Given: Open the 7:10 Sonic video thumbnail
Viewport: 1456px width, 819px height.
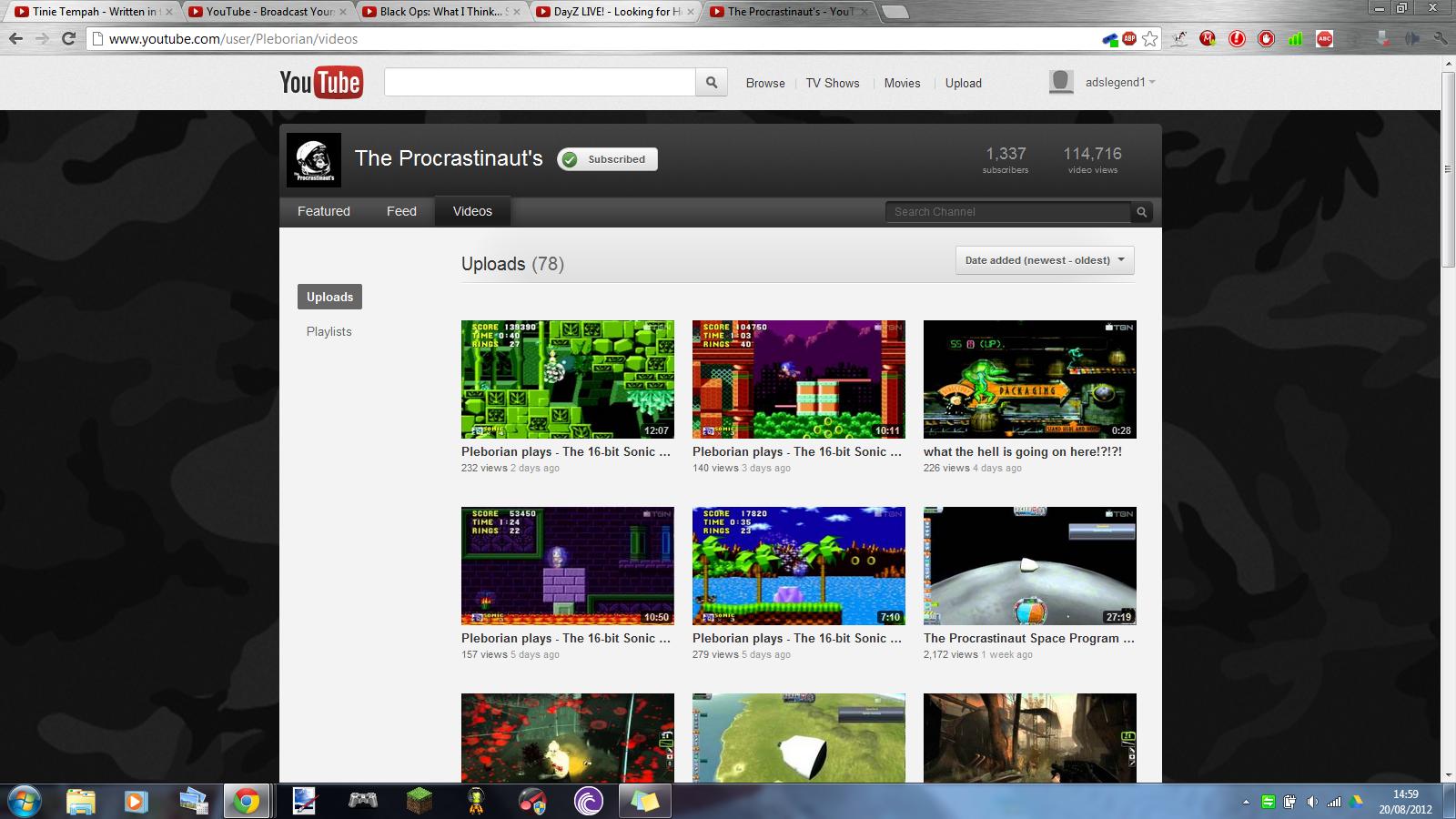Looking at the screenshot, I should pos(799,566).
